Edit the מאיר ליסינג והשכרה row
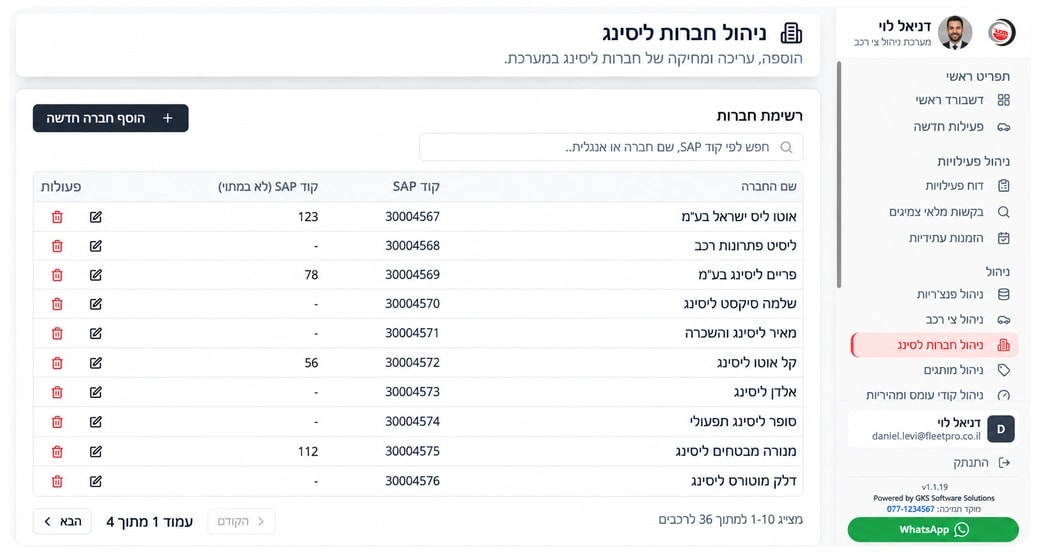 pyautogui.click(x=96, y=333)
